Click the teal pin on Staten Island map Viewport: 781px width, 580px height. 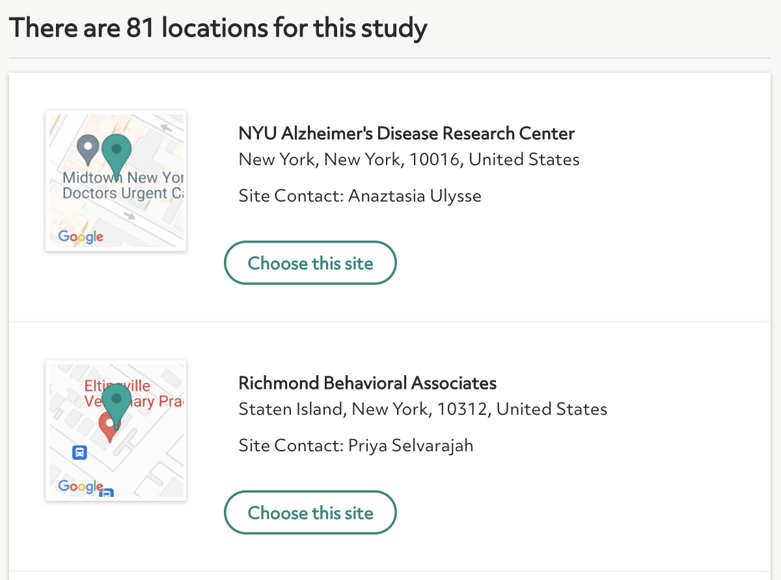(x=117, y=407)
